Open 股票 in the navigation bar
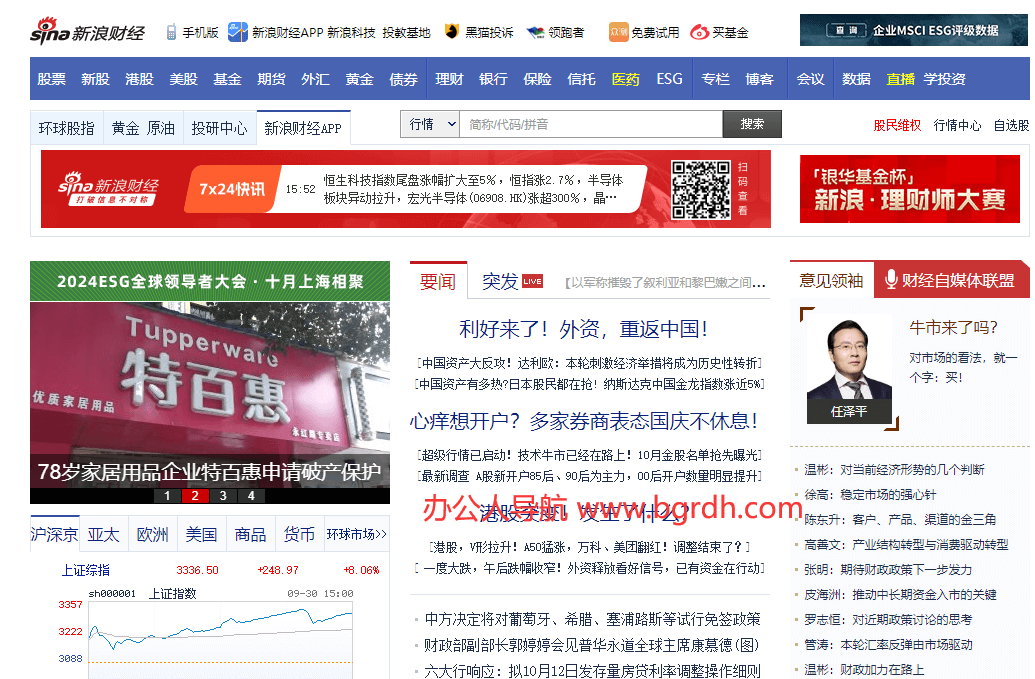1035x679 pixels. 51,79
